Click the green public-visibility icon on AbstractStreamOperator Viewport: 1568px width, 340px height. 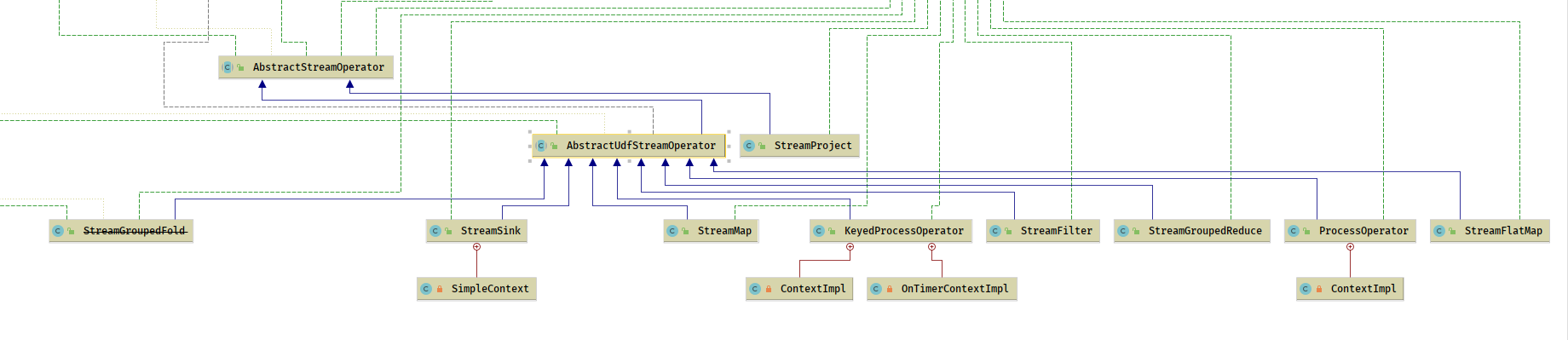(240, 67)
